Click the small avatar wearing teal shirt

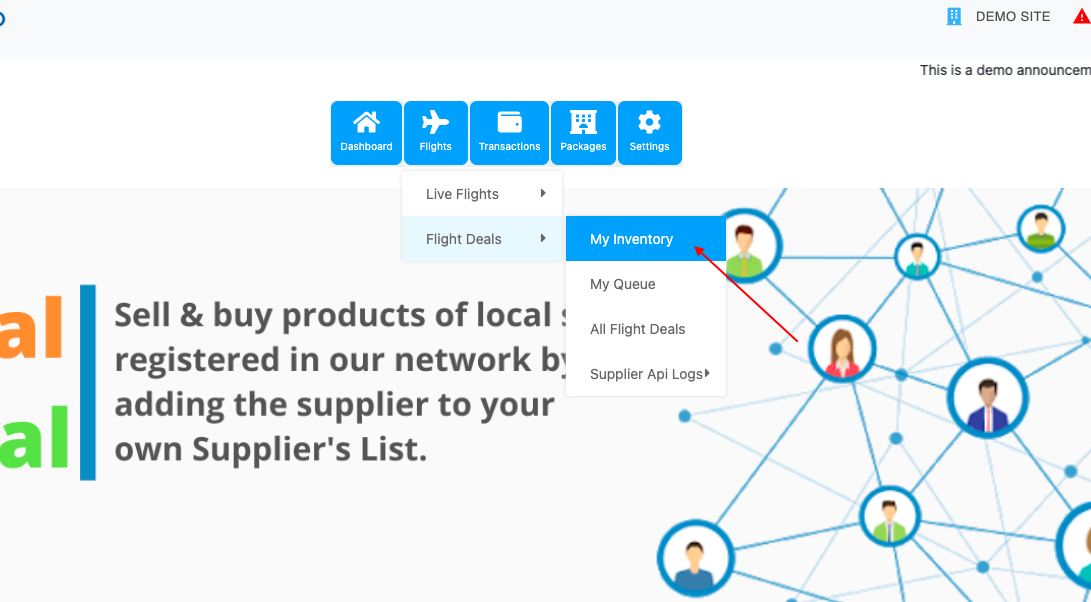pyautogui.click(x=916, y=257)
